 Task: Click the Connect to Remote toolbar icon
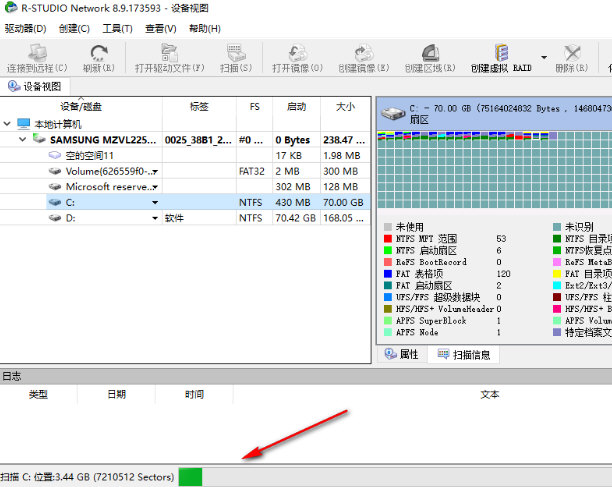[x=37, y=52]
